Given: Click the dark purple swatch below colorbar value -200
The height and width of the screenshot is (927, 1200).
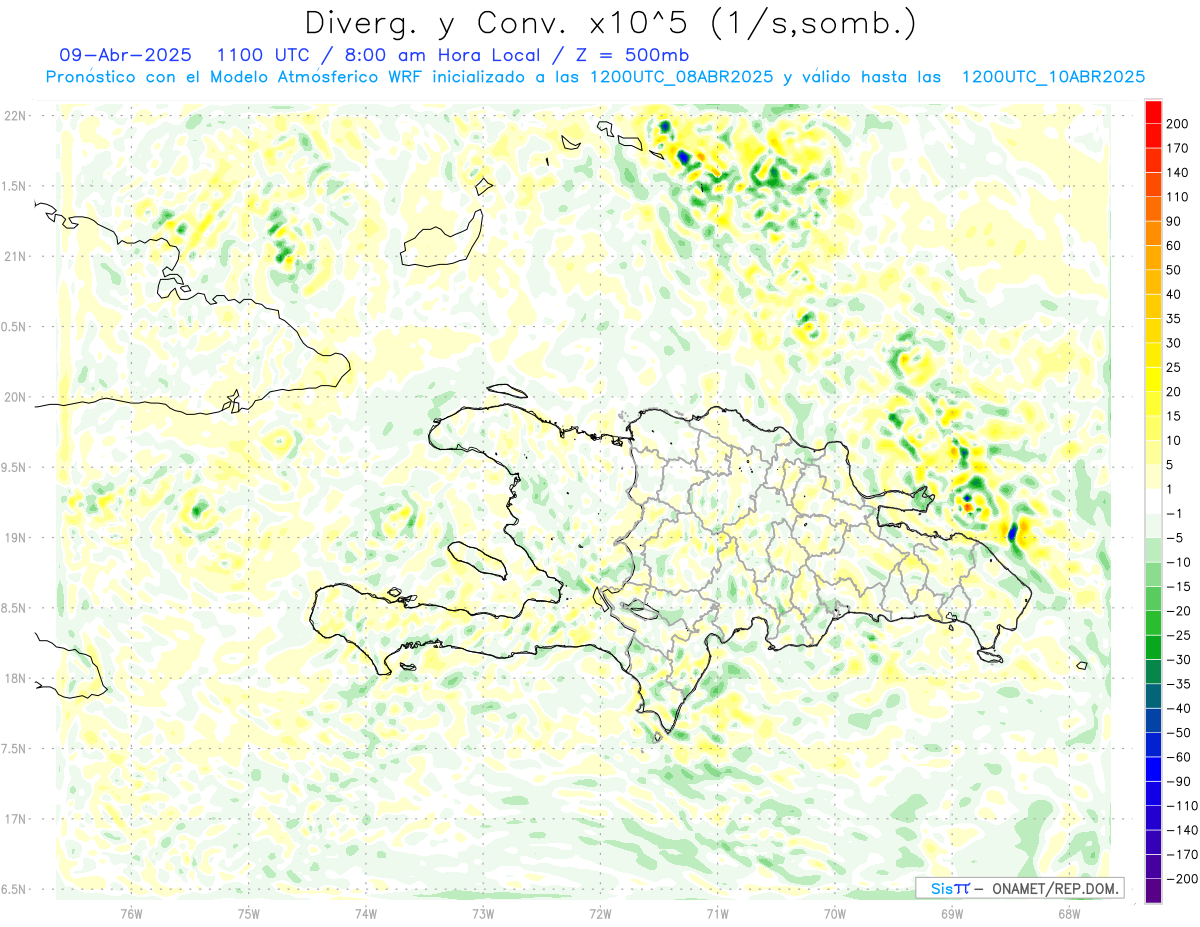Looking at the screenshot, I should tap(1153, 891).
